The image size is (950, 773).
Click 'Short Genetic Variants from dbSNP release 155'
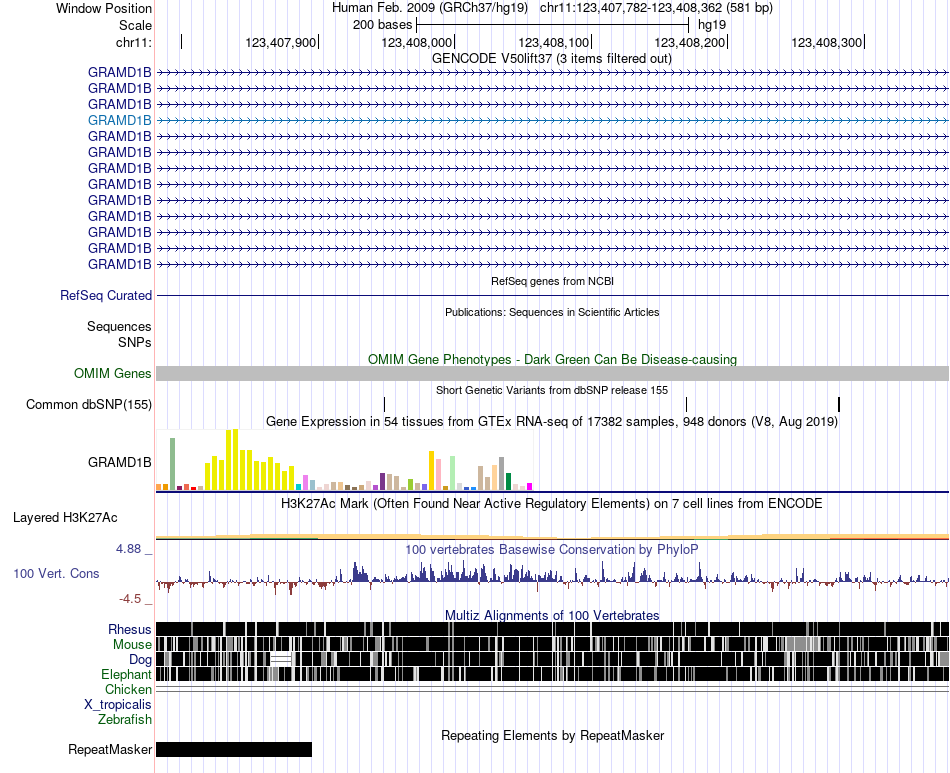[552, 391]
